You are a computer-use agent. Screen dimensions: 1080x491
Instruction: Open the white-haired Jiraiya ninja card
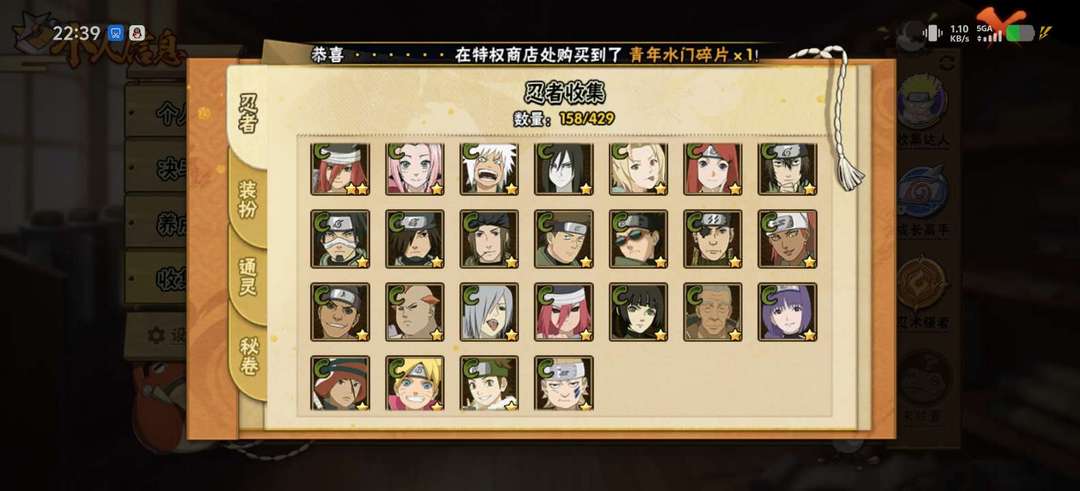click(x=489, y=169)
